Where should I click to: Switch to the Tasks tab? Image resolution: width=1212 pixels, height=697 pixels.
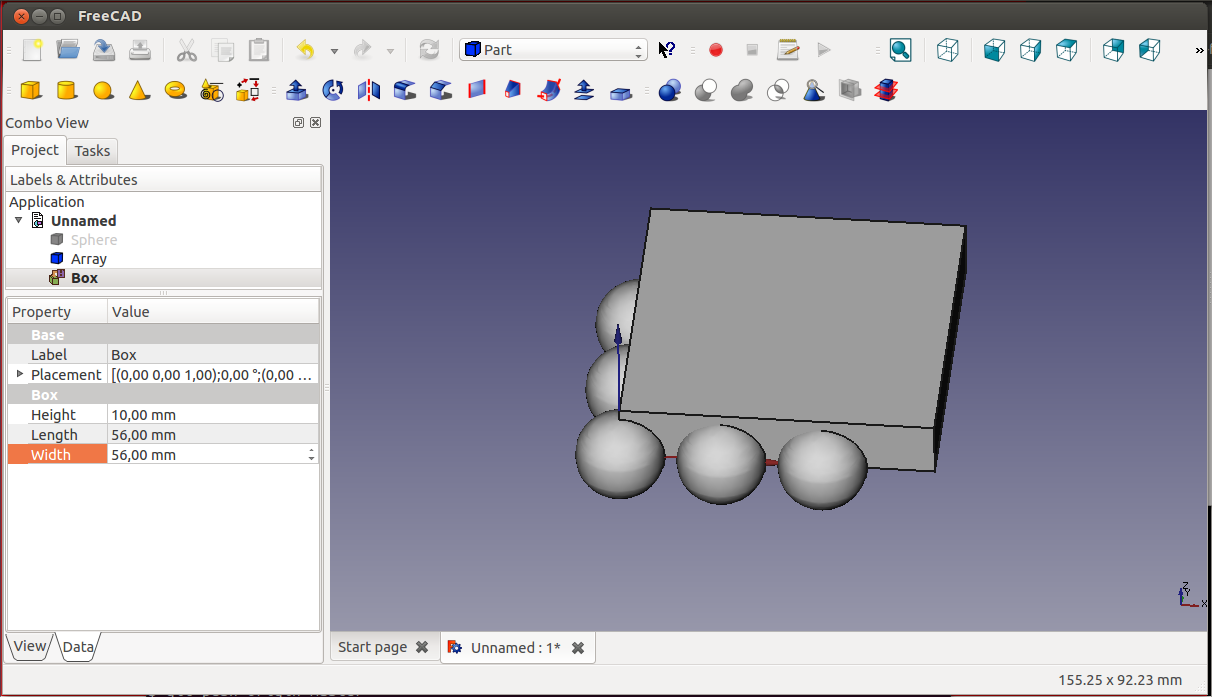(92, 151)
